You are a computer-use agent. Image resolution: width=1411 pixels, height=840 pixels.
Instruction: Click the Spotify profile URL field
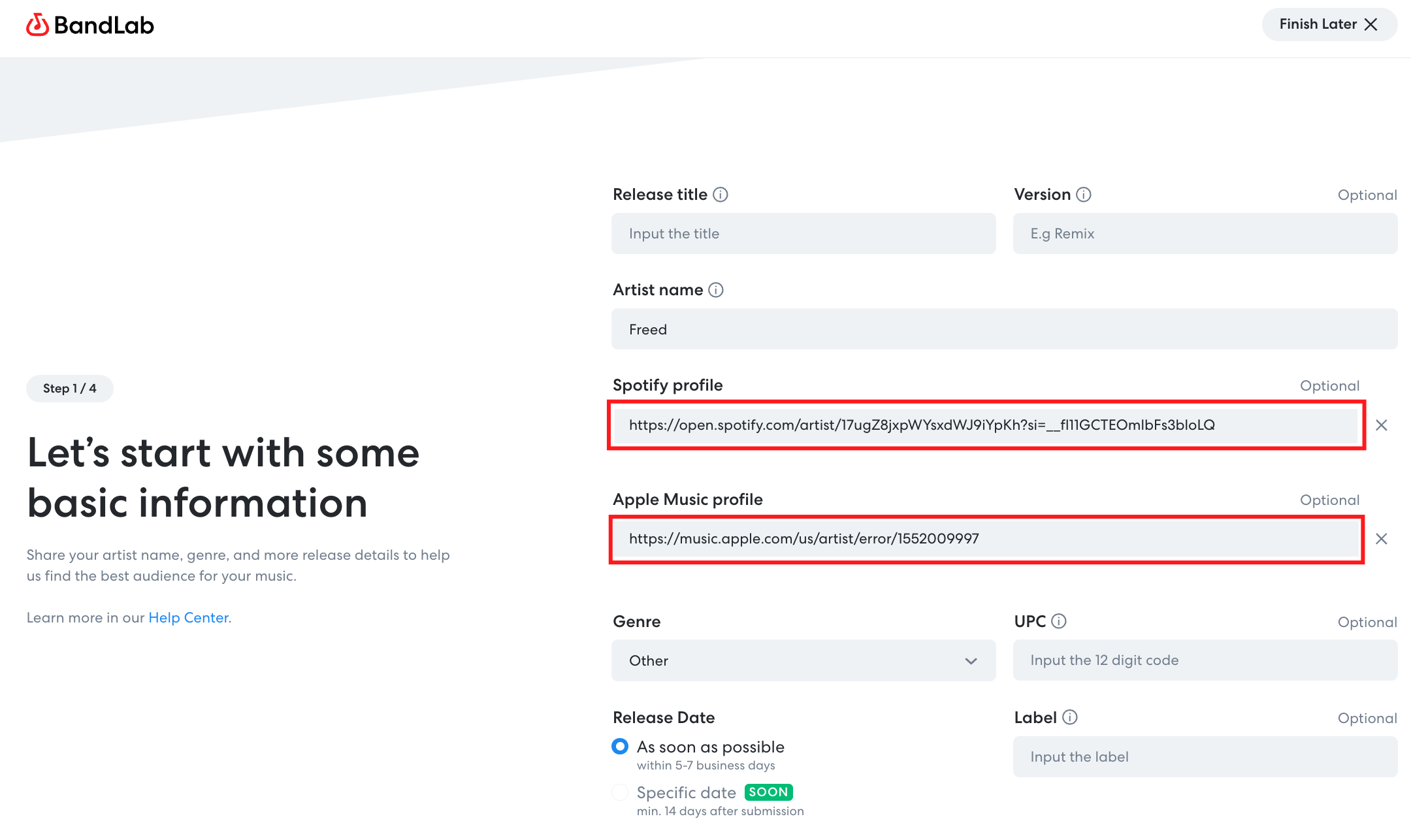click(x=986, y=425)
